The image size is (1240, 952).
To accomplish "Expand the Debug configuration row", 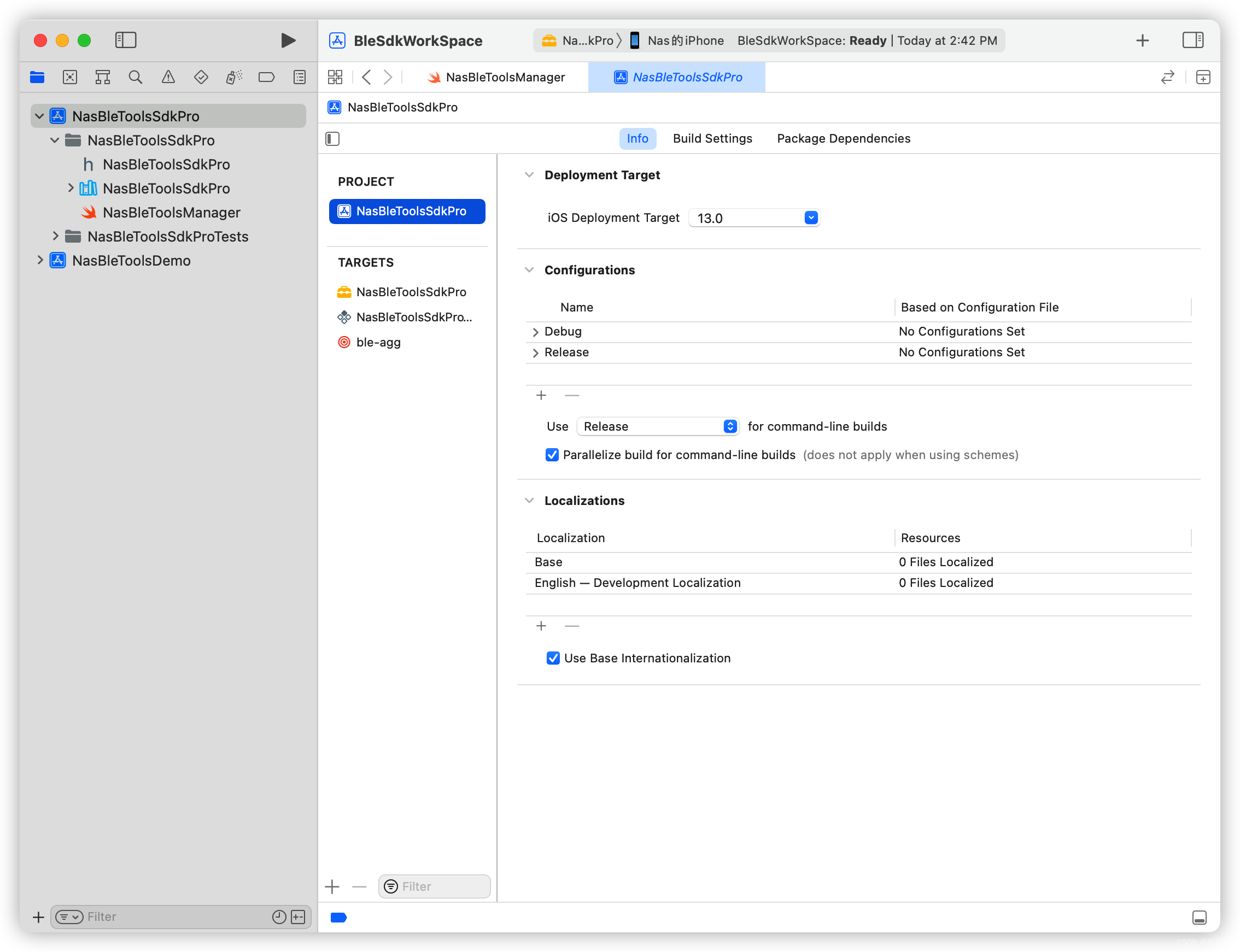I will pyautogui.click(x=535, y=332).
